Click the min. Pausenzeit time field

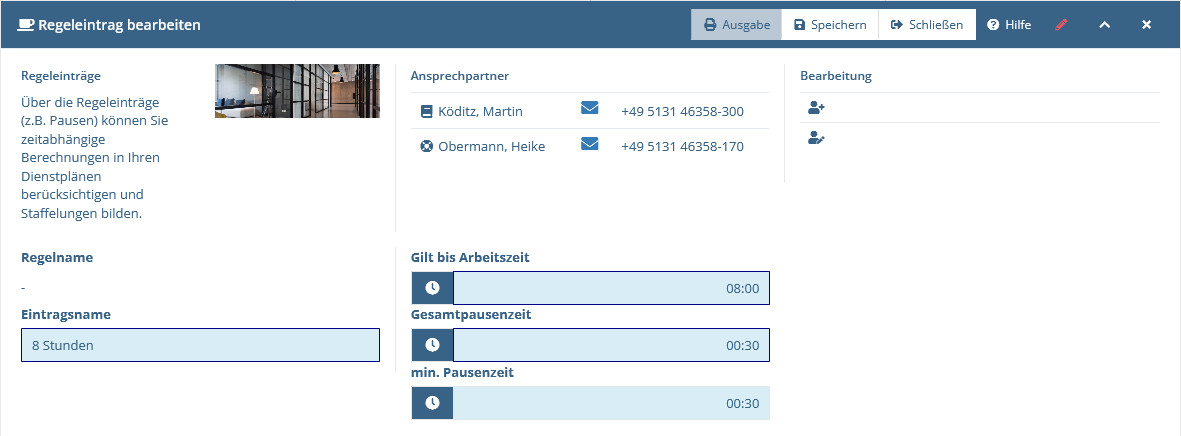tap(611, 403)
